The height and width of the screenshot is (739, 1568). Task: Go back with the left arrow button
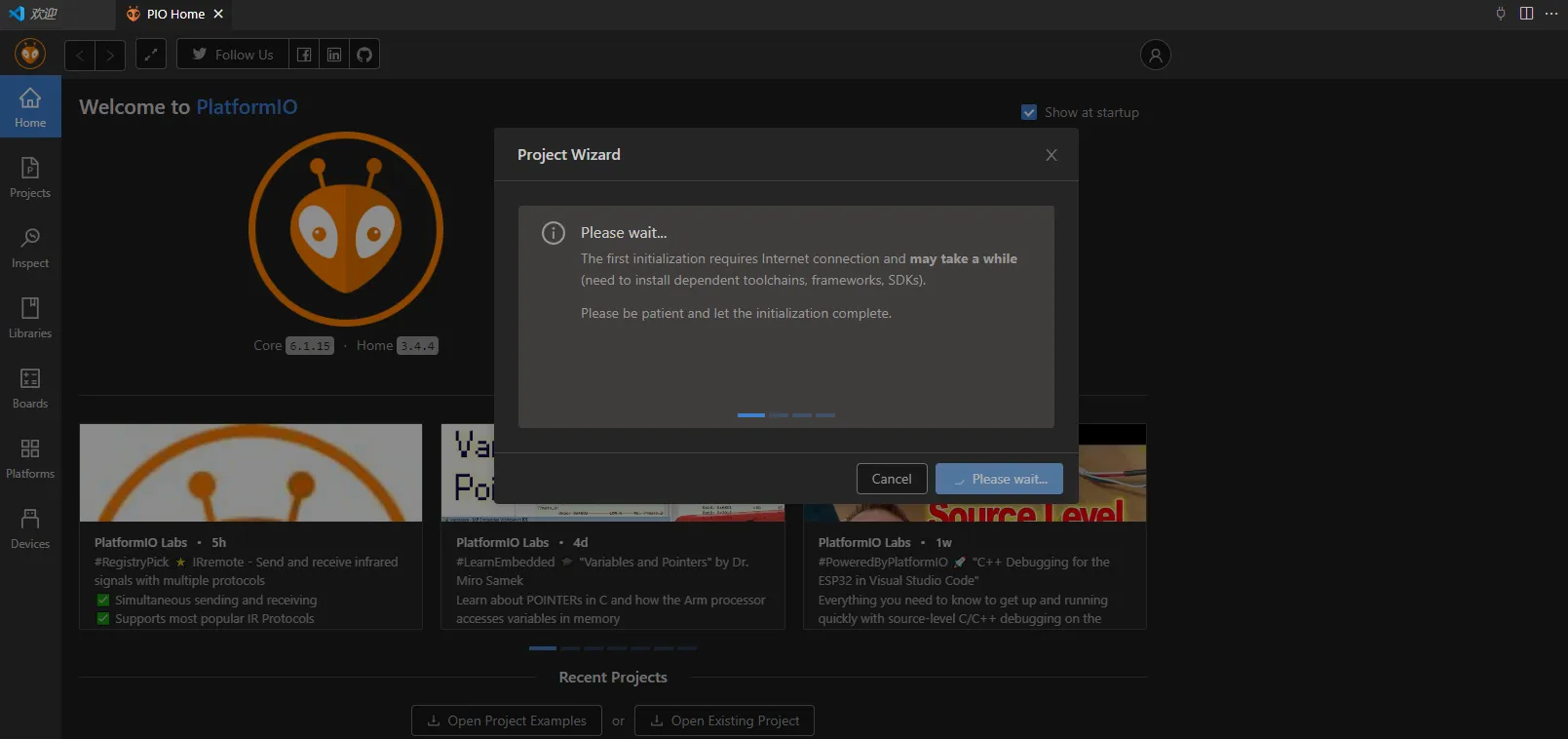[80, 55]
